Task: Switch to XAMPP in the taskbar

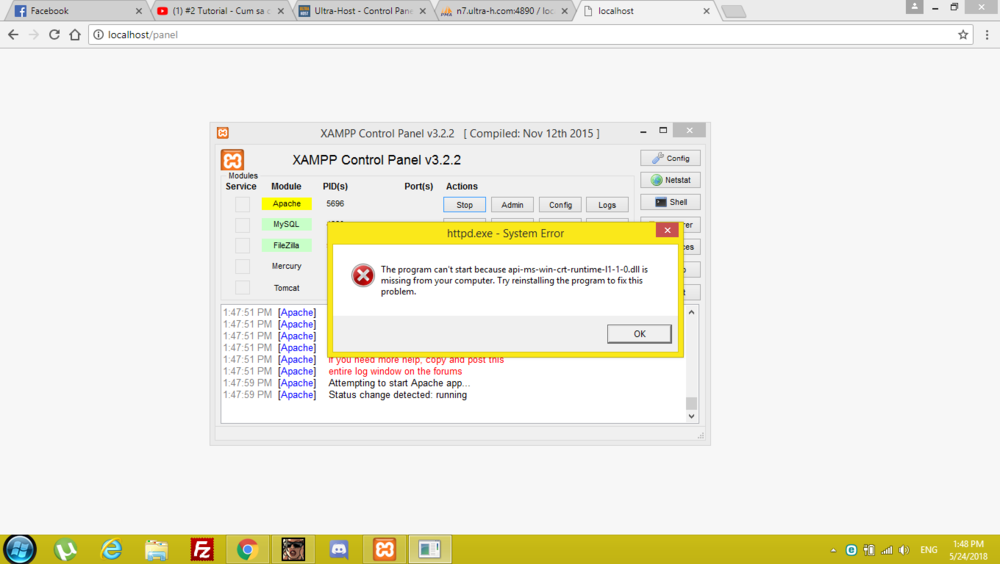Action: point(385,549)
